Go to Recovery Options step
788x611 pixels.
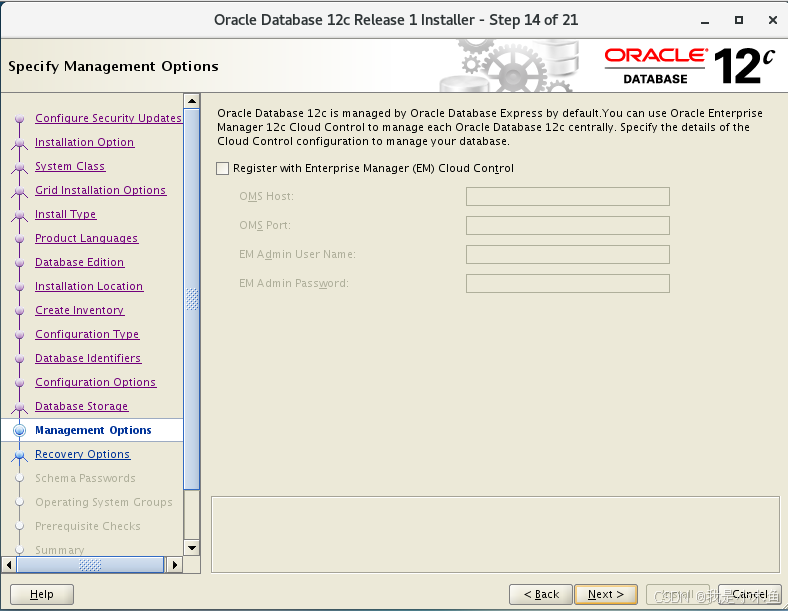82,454
